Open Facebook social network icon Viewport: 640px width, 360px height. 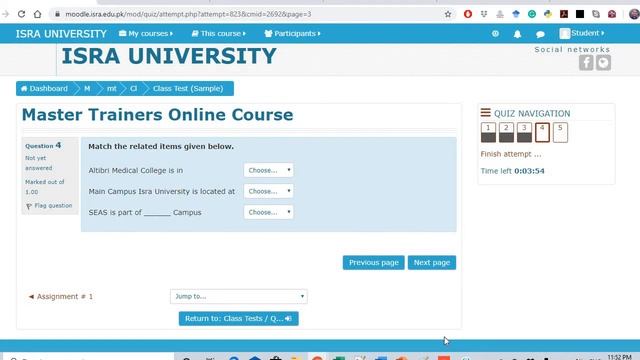[x=586, y=63]
